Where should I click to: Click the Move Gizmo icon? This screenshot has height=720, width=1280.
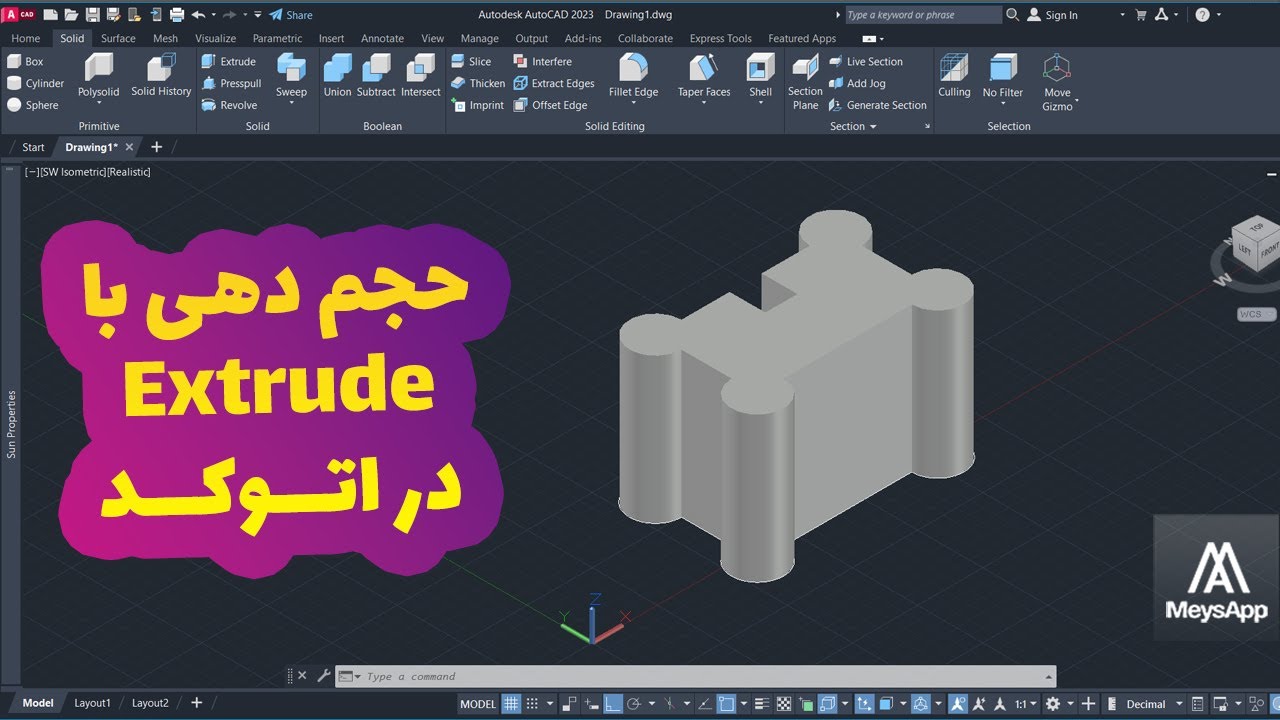point(1057,68)
